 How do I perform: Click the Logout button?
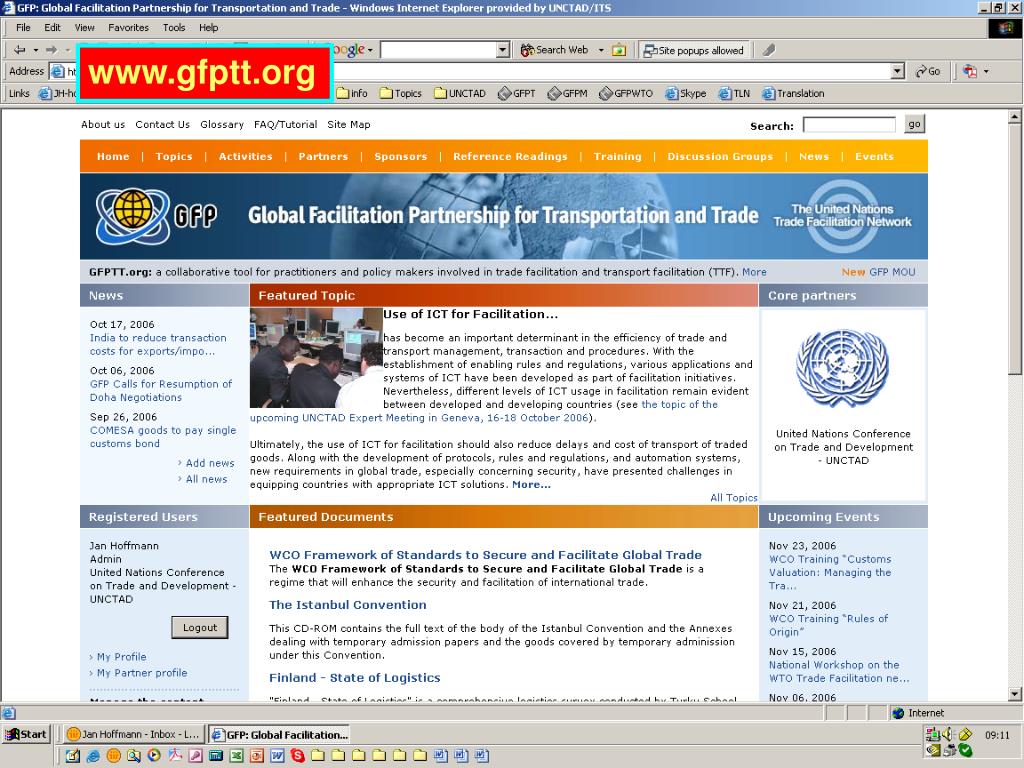click(x=200, y=628)
